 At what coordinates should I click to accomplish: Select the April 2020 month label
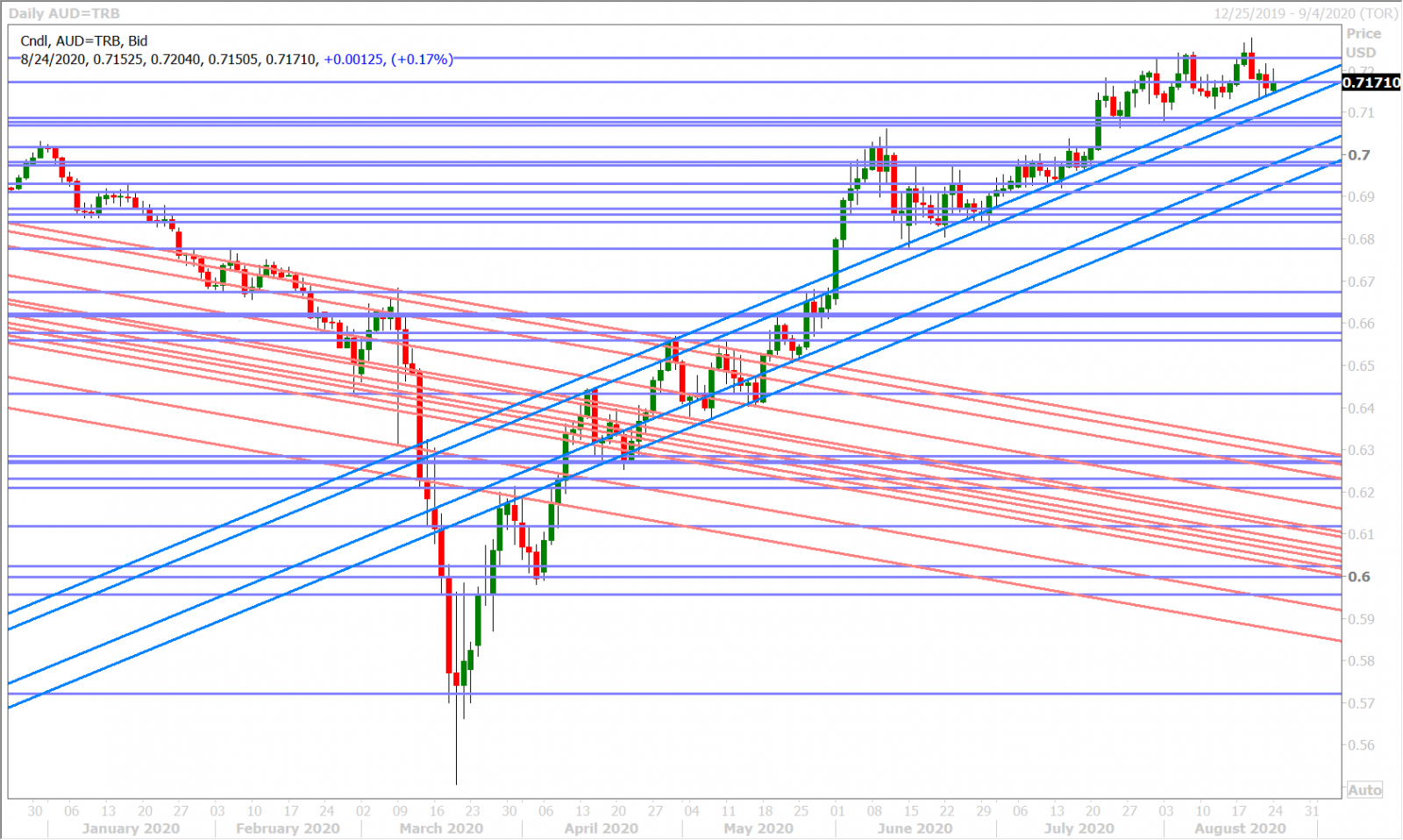tap(602, 829)
